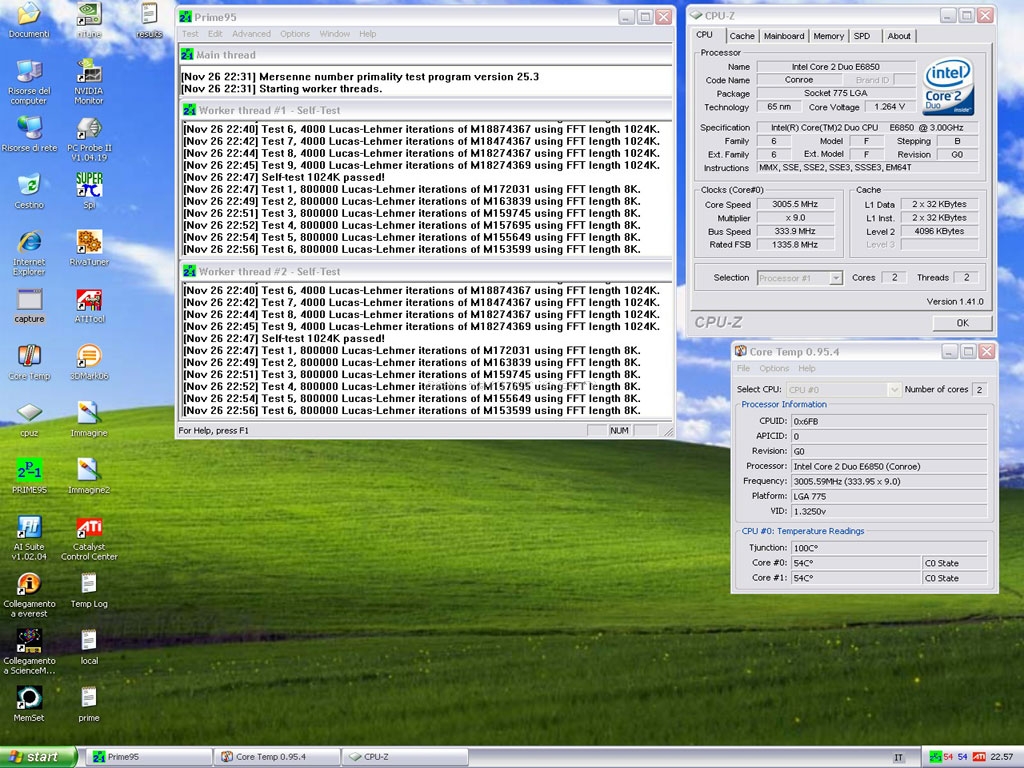Screen dimensions: 1024x768
Task: Open Prime95 Window menu
Action: coord(335,34)
